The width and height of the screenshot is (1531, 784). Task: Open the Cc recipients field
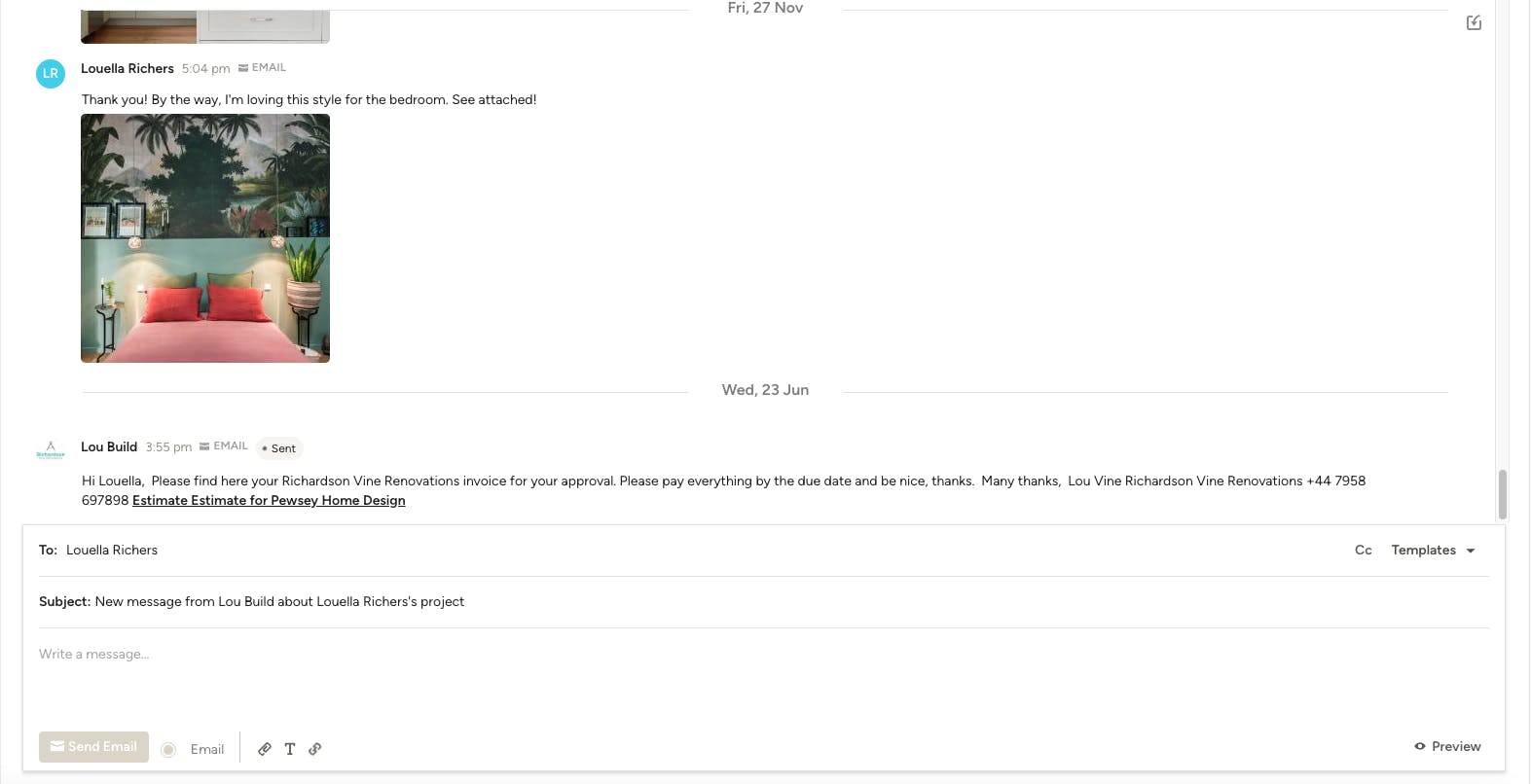click(x=1363, y=551)
